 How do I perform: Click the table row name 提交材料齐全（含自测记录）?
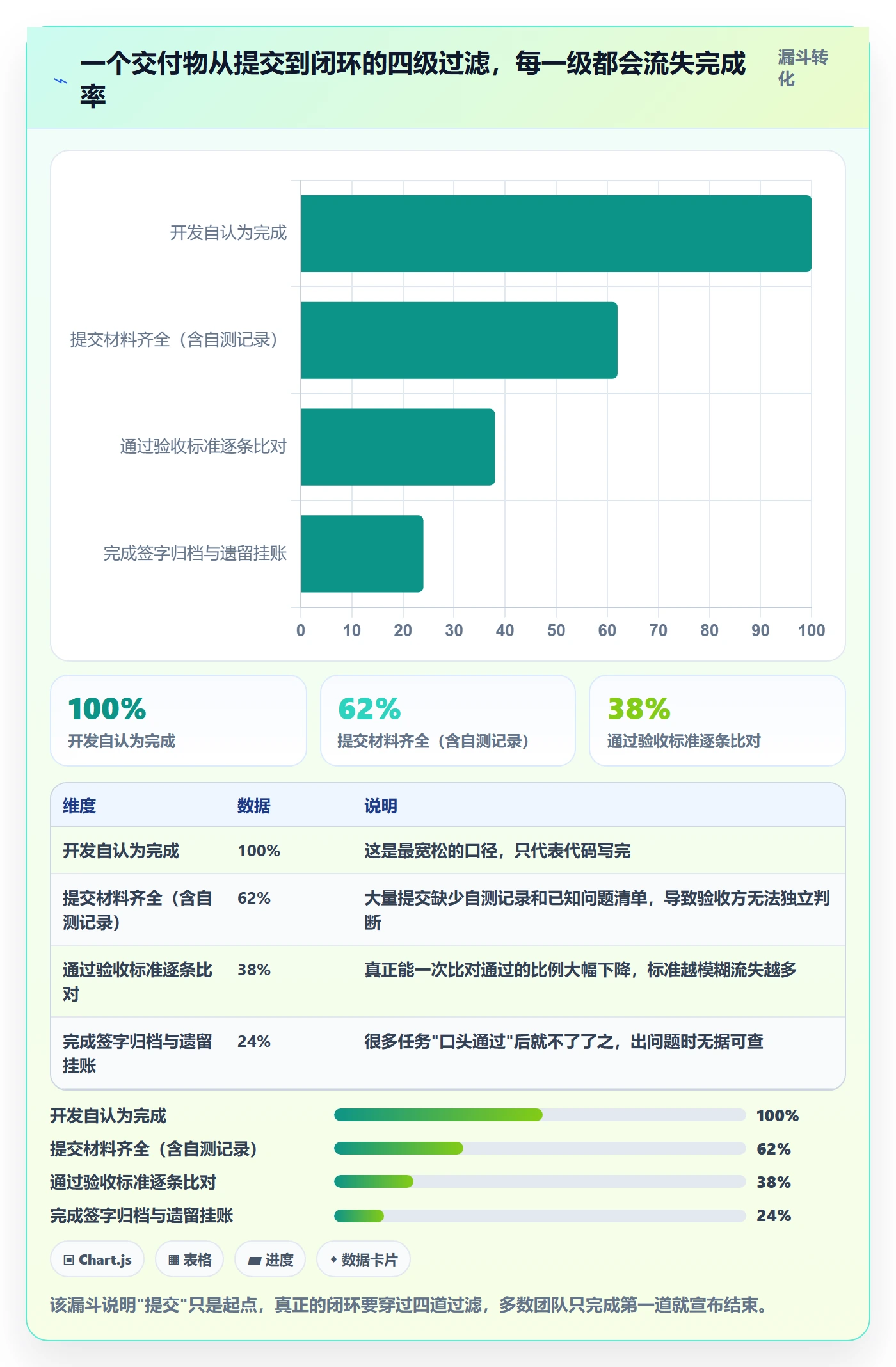tap(138, 910)
